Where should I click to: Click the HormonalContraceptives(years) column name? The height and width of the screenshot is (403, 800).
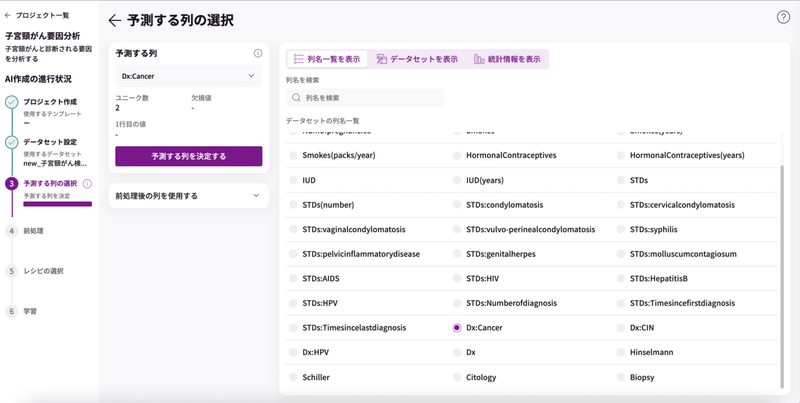pyautogui.click(x=687, y=155)
